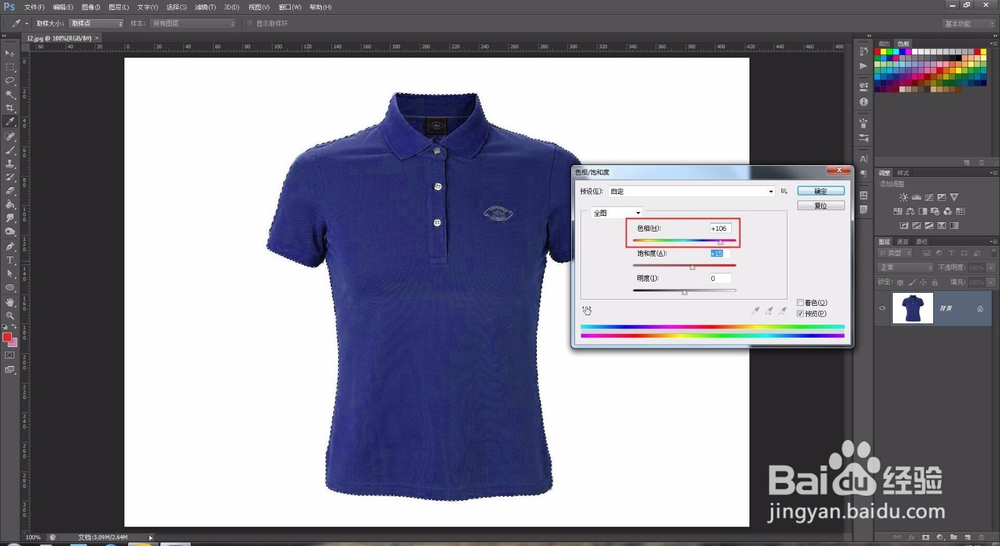Image resolution: width=1000 pixels, height=546 pixels.
Task: Click the Hue slider handle
Action: click(x=721, y=242)
